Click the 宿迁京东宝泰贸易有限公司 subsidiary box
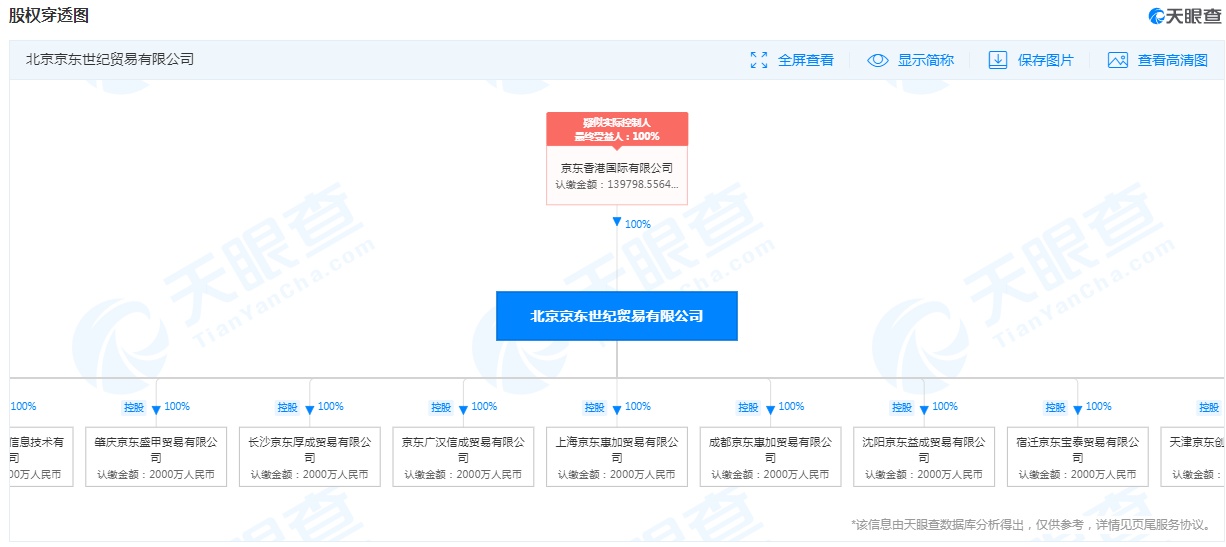Image resolution: width=1226 pixels, height=547 pixels. [x=1077, y=457]
